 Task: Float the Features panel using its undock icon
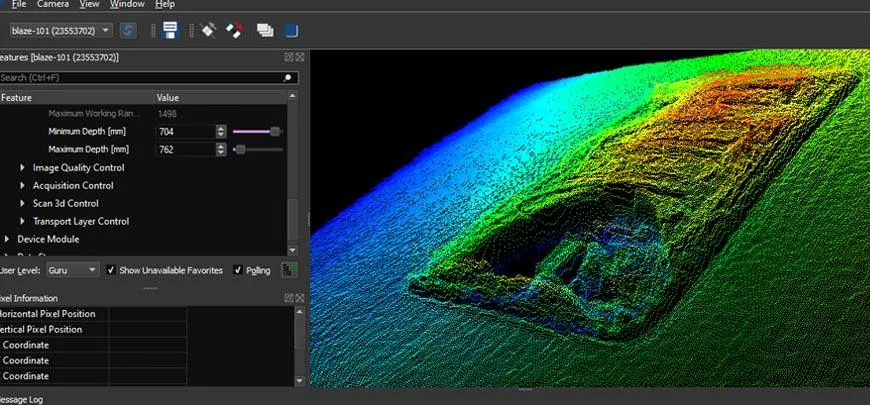pos(289,57)
